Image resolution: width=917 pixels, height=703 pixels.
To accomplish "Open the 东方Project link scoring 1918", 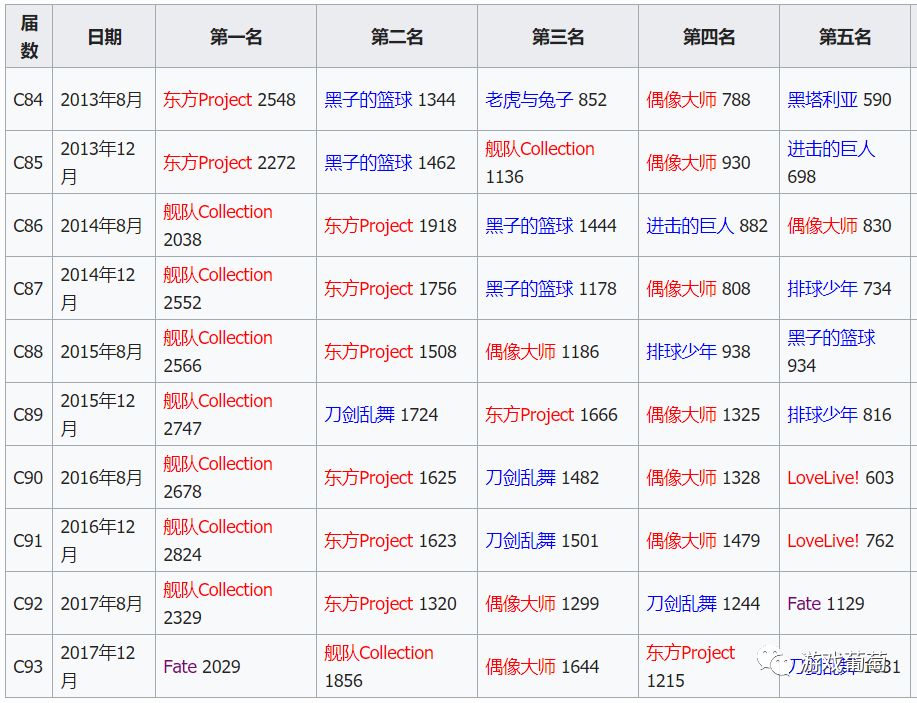I will [x=368, y=226].
